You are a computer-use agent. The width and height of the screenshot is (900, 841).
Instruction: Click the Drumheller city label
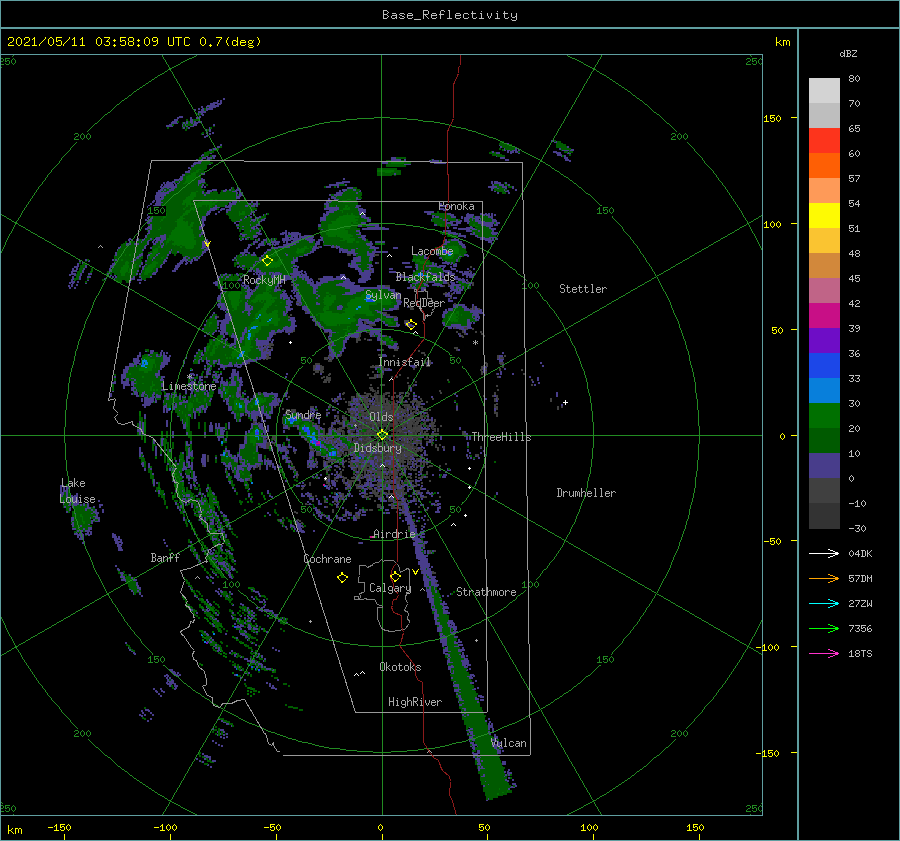click(586, 493)
